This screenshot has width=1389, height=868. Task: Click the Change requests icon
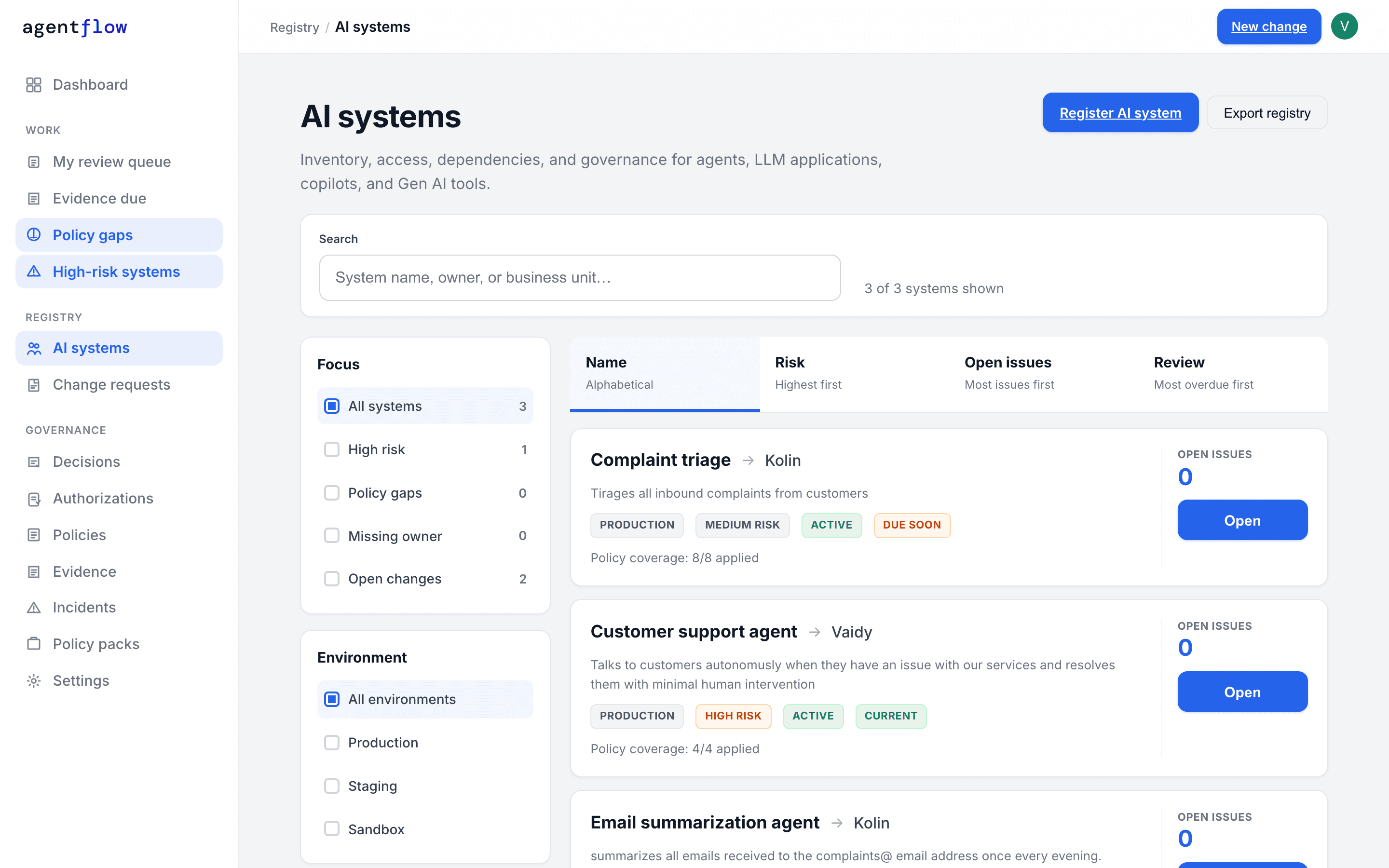tap(34, 385)
